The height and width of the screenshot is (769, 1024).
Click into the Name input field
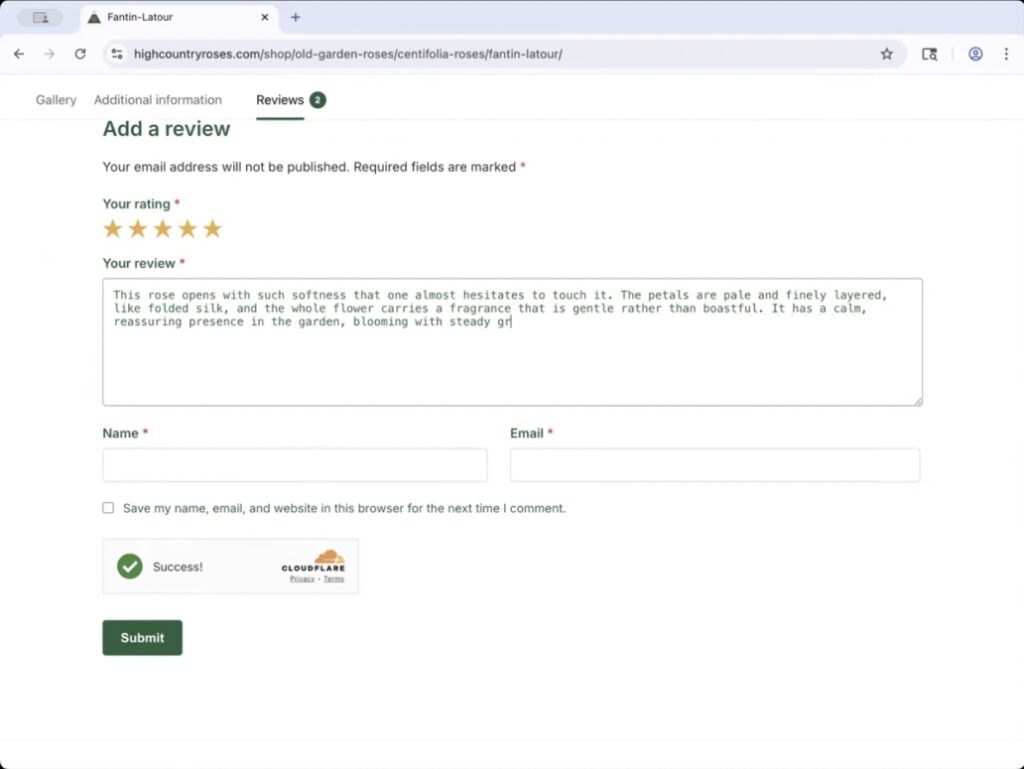pyautogui.click(x=295, y=465)
